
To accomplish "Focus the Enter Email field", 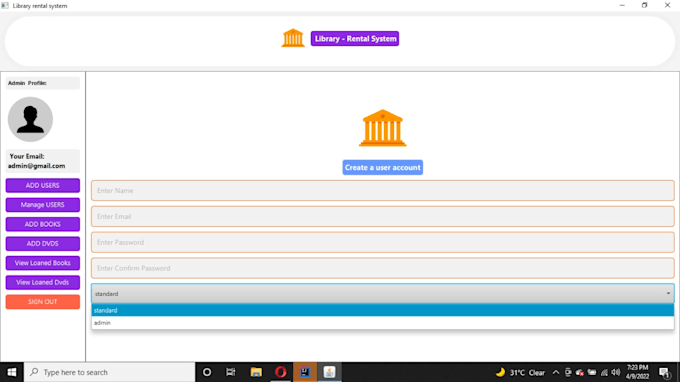I will pyautogui.click(x=382, y=216).
